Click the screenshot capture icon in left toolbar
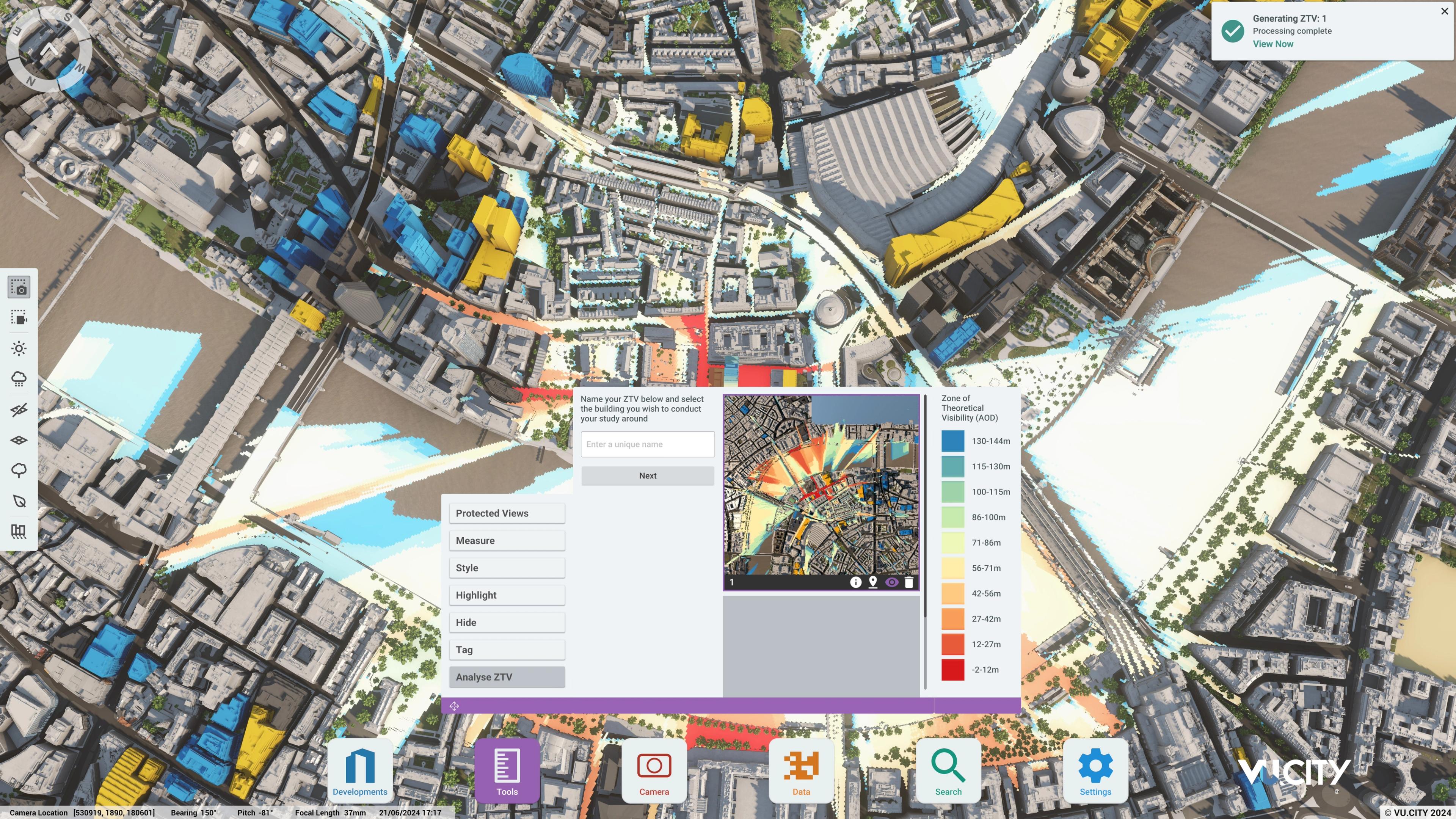Viewport: 1456px width, 819px height. pyautogui.click(x=19, y=287)
